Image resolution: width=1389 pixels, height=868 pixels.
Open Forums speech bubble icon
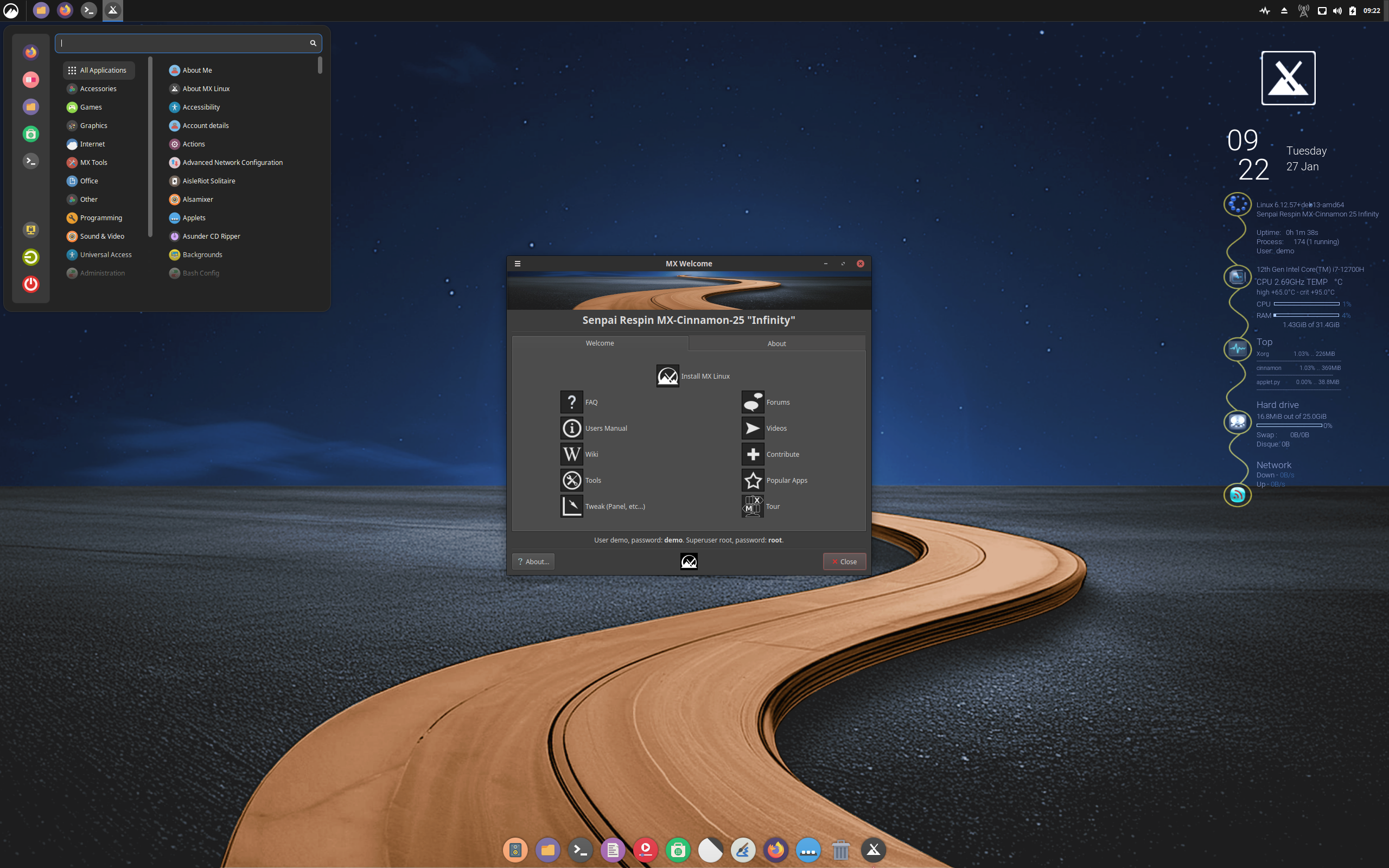[x=753, y=402]
